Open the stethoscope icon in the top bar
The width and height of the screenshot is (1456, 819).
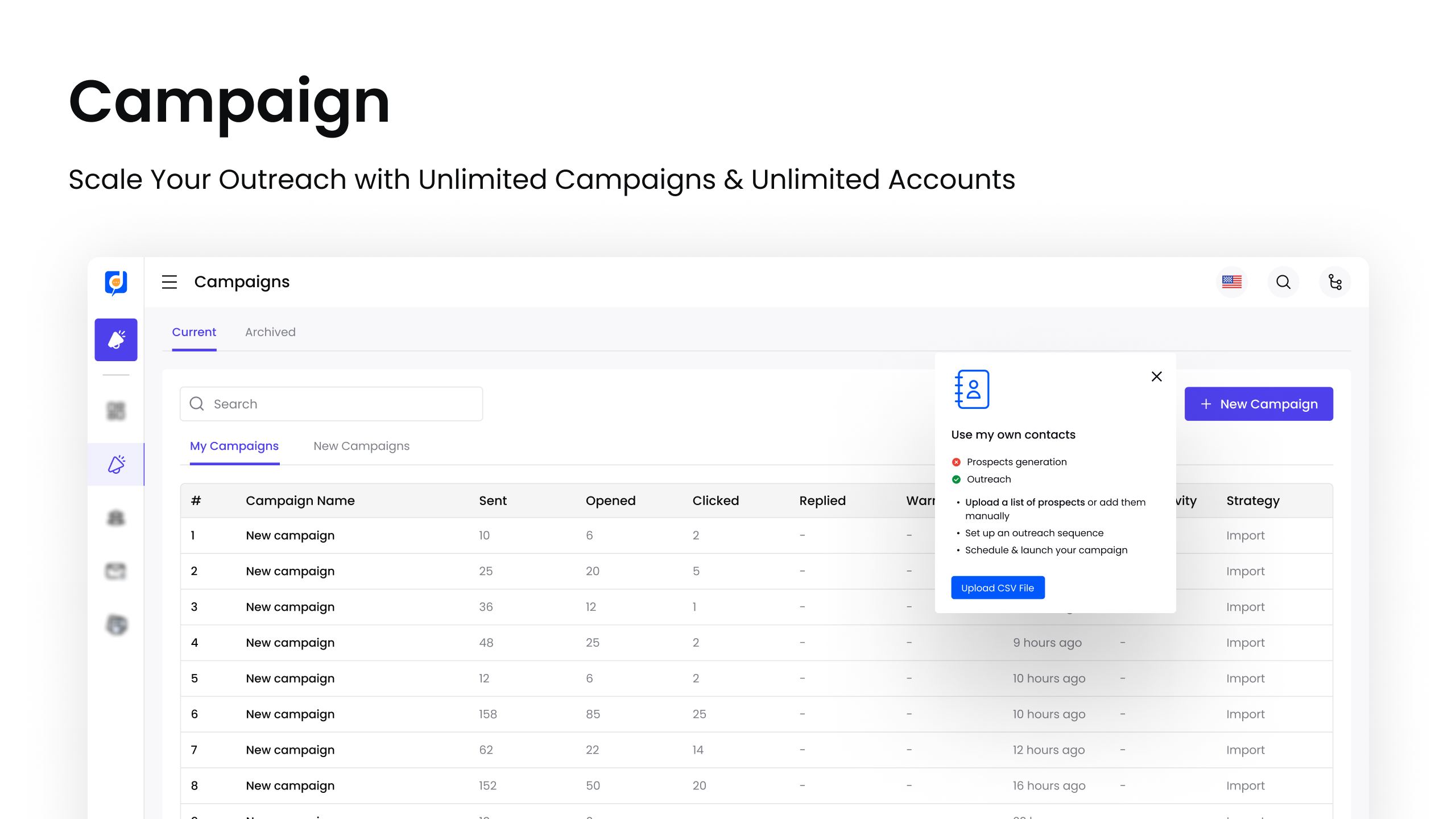[x=1334, y=282]
